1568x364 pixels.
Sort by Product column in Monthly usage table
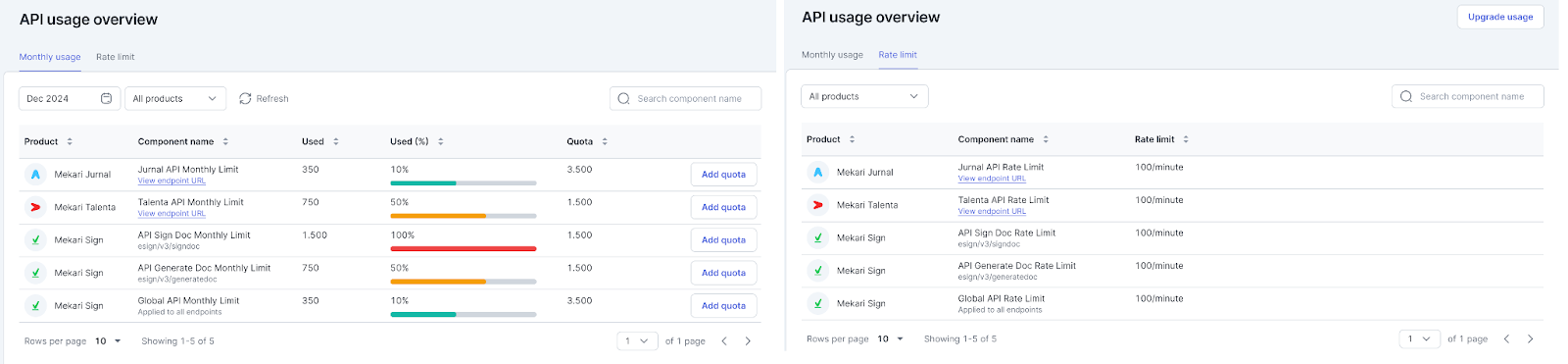tap(70, 141)
